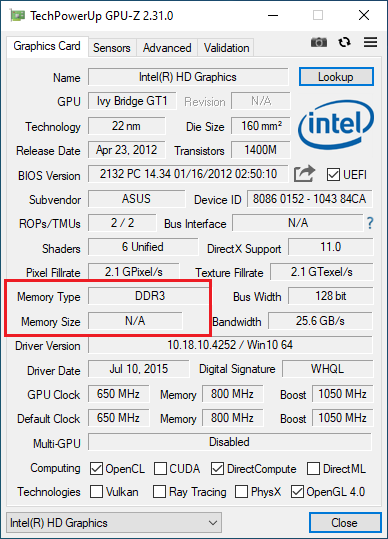Click the refresh arrows icon
Screen dimensions: 388x539
[x=344, y=42]
